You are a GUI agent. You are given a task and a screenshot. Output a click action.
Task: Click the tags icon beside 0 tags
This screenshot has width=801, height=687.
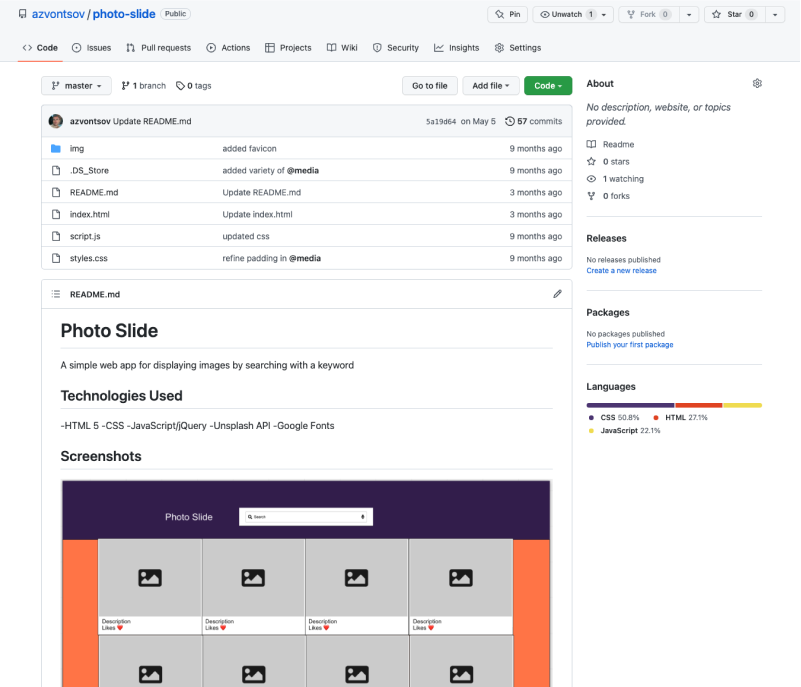[x=180, y=86]
